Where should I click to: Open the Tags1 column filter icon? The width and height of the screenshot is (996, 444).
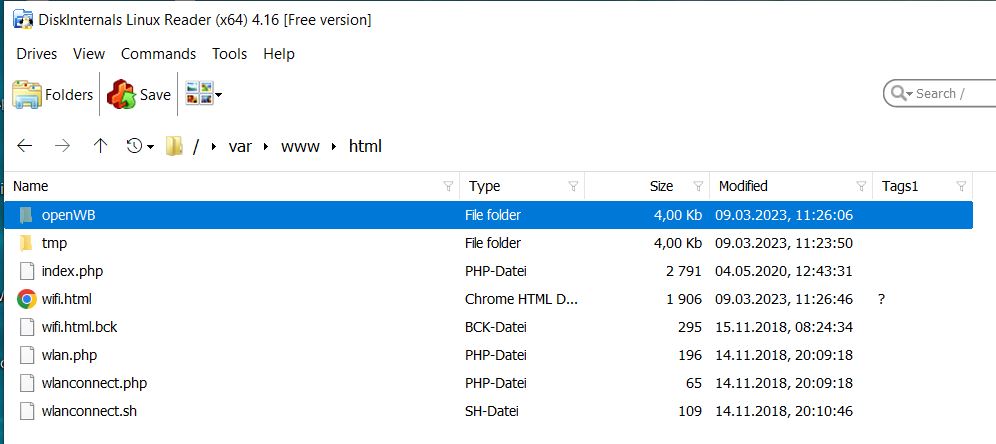(961, 186)
